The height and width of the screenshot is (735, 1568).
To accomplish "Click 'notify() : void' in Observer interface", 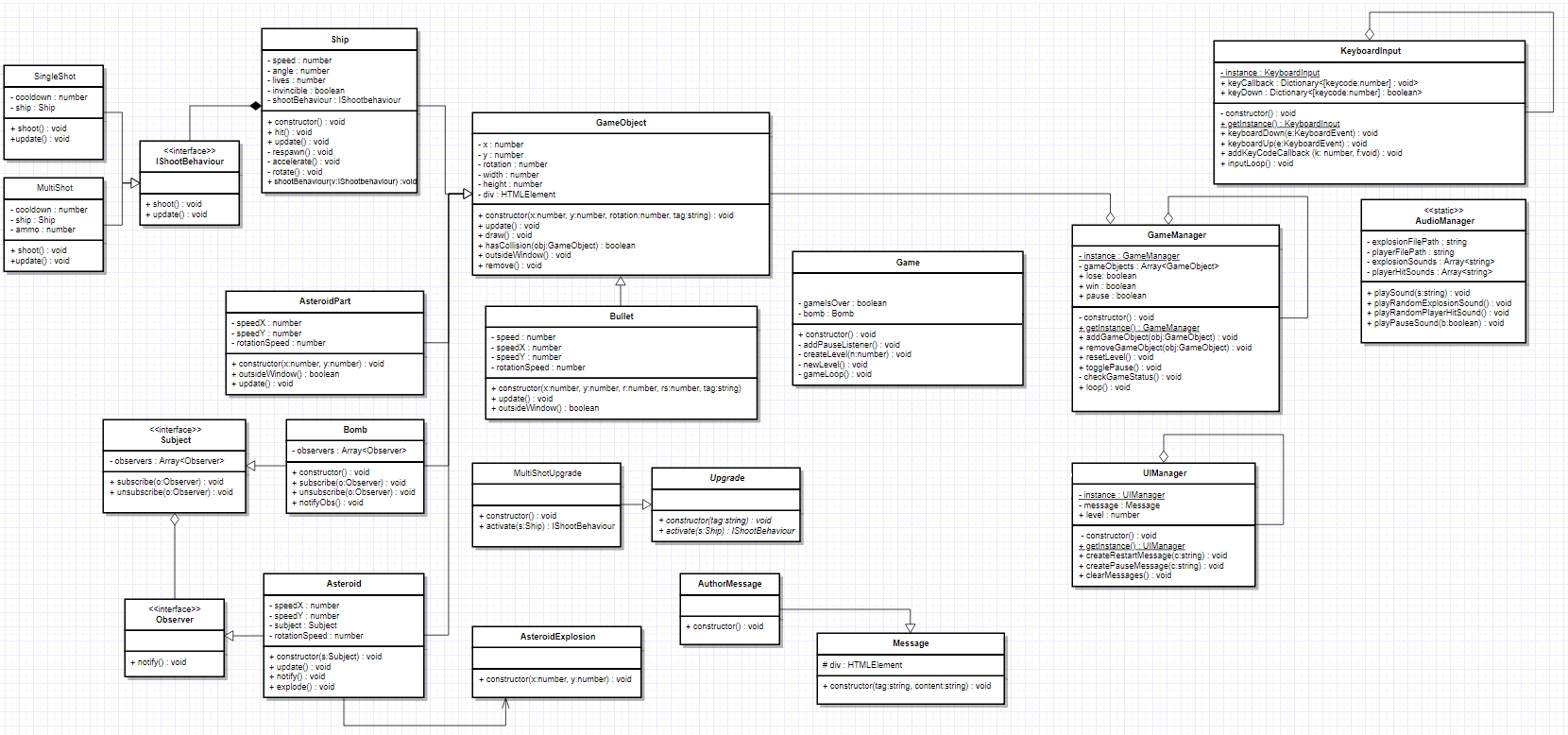I will pyautogui.click(x=159, y=662).
